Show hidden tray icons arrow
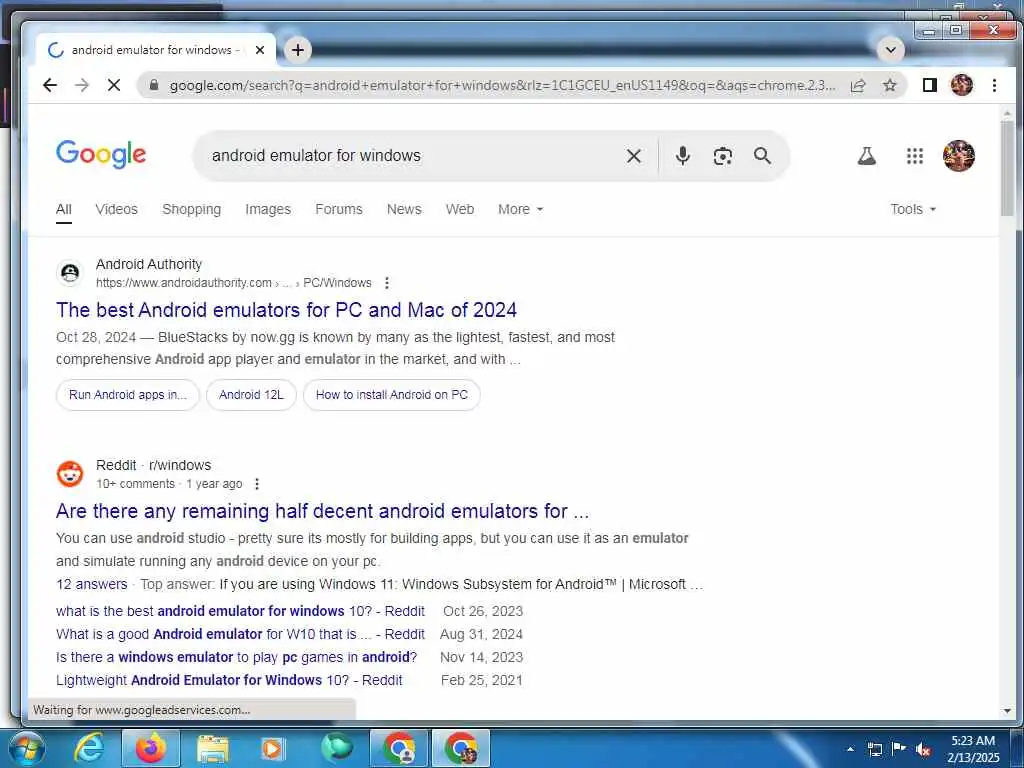 [850, 749]
